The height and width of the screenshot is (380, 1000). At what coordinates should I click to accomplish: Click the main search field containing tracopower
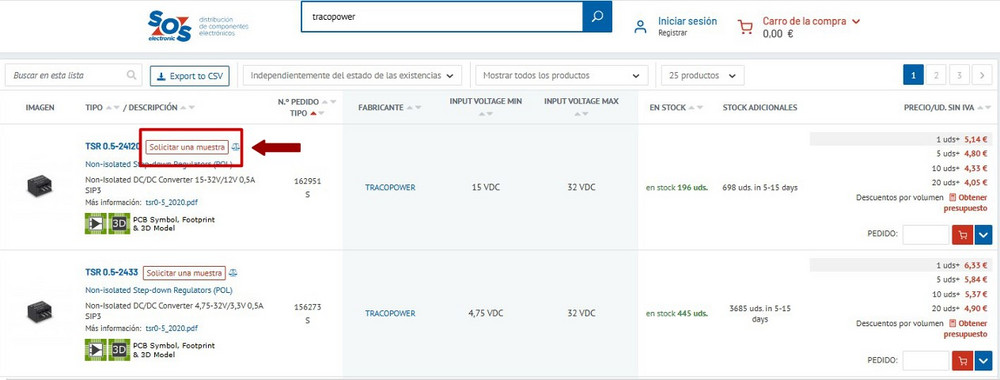coord(442,17)
